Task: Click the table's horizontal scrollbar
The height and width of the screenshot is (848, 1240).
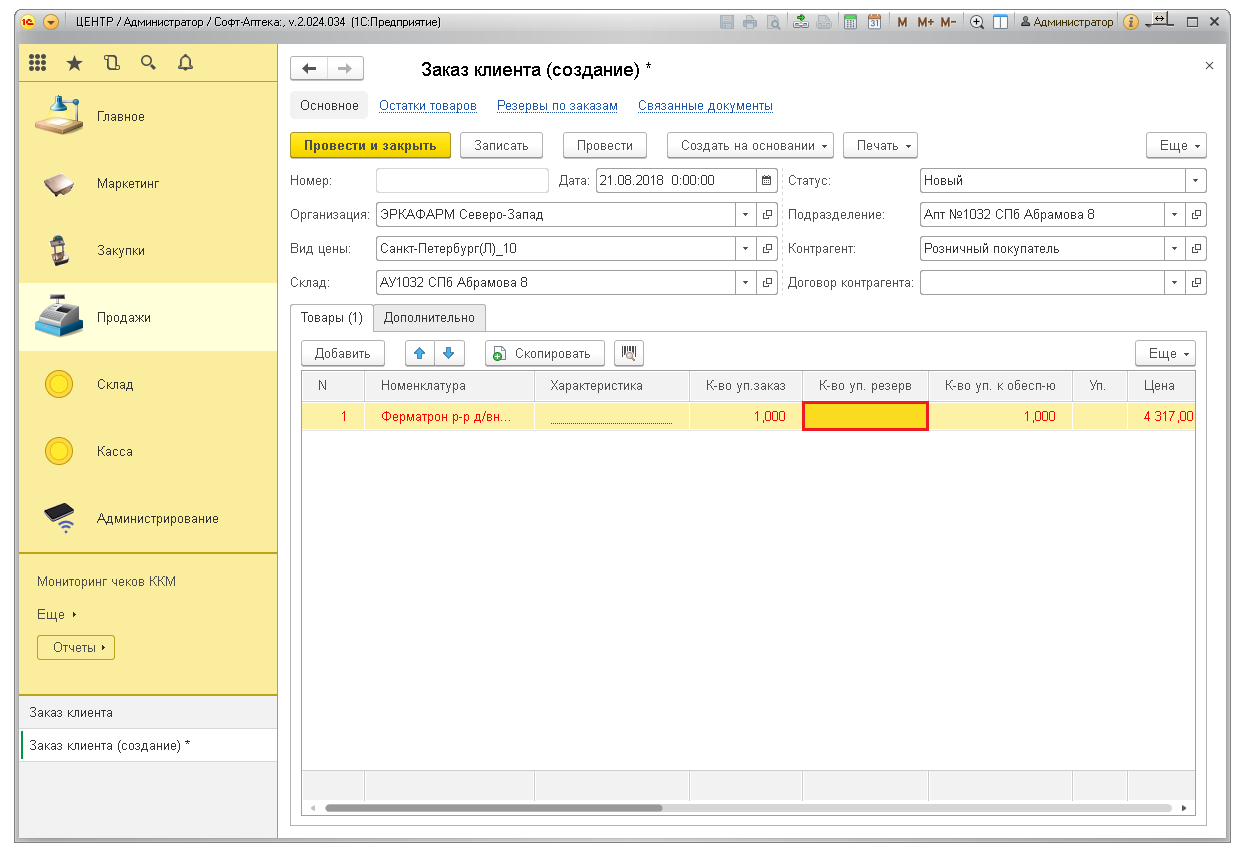Action: pos(494,808)
